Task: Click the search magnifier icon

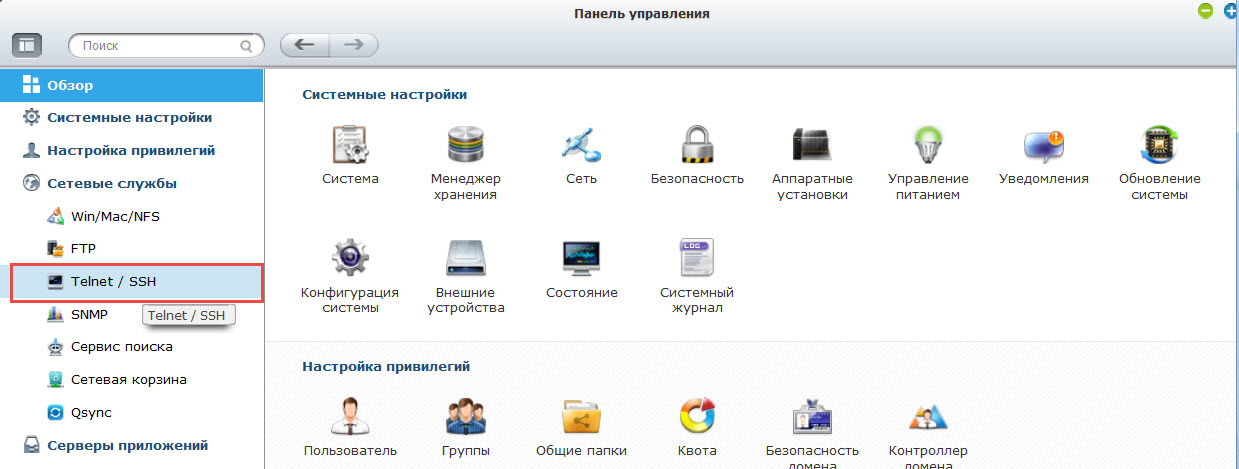Action: coord(246,46)
